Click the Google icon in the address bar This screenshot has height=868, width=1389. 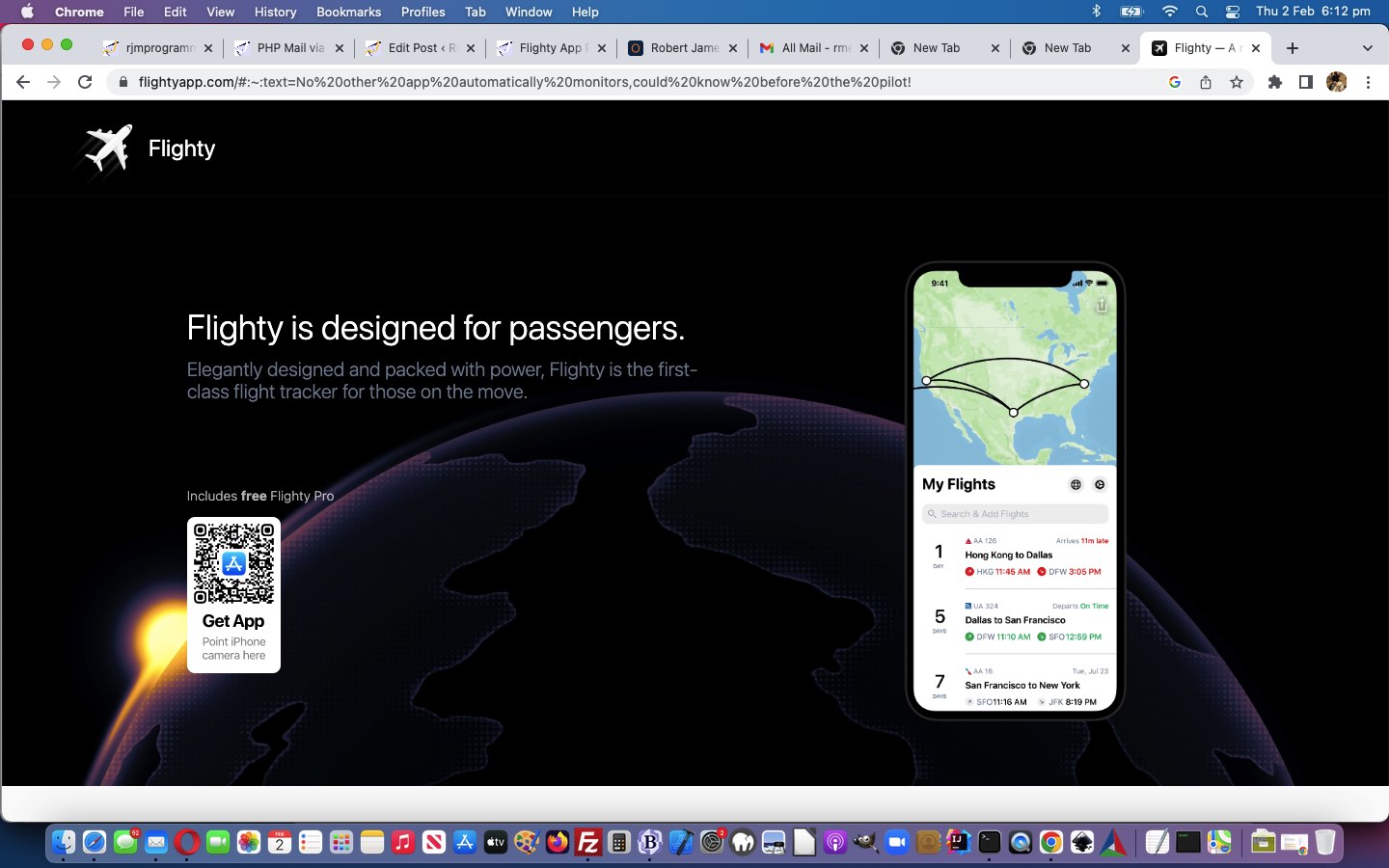1174,82
